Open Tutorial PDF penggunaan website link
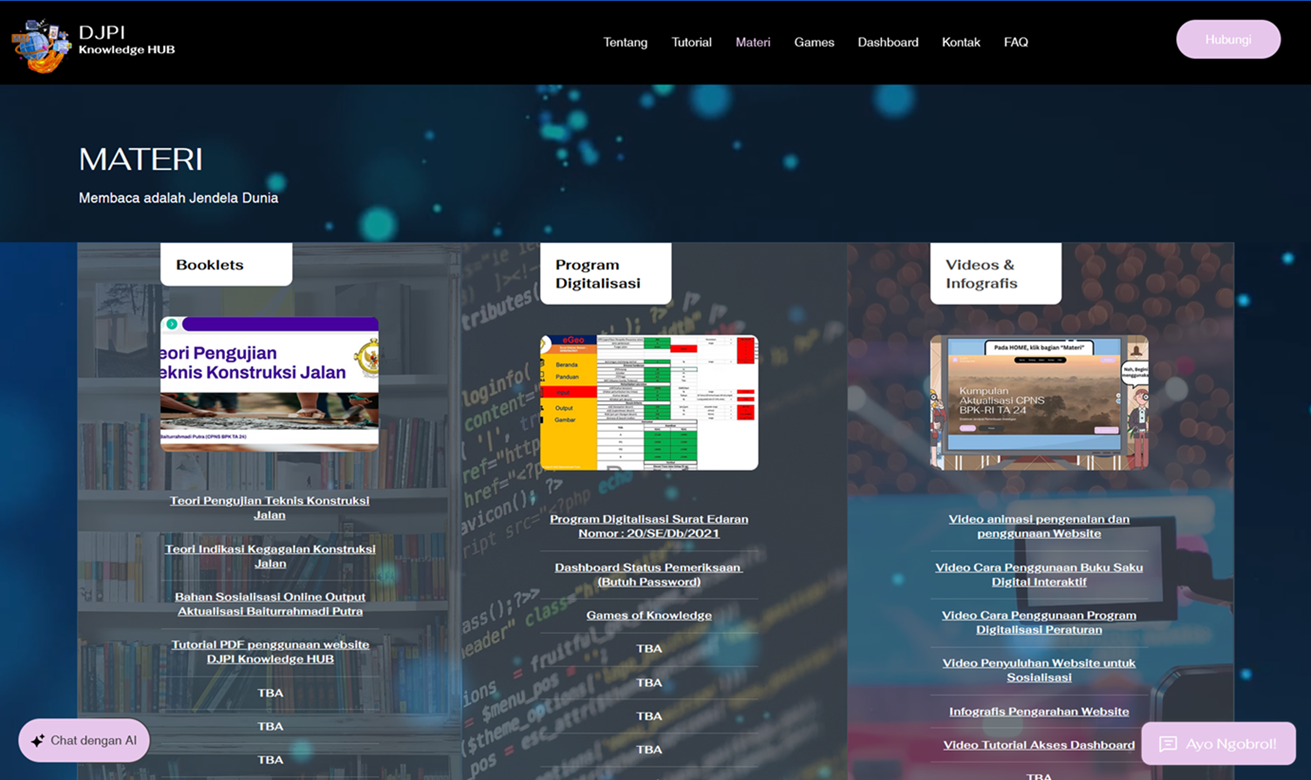 (270, 652)
